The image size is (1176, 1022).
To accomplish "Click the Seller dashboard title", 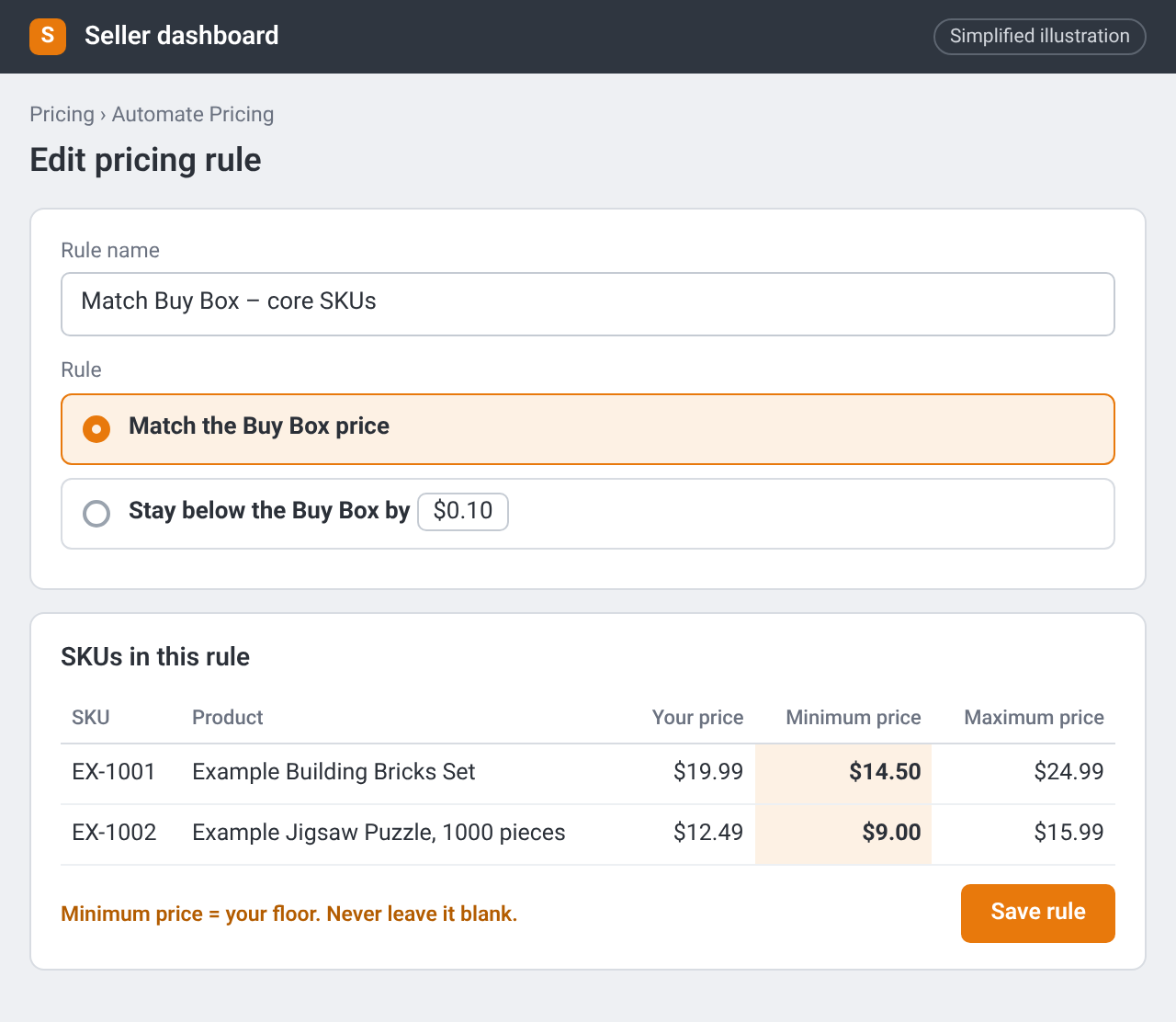I will tap(182, 36).
